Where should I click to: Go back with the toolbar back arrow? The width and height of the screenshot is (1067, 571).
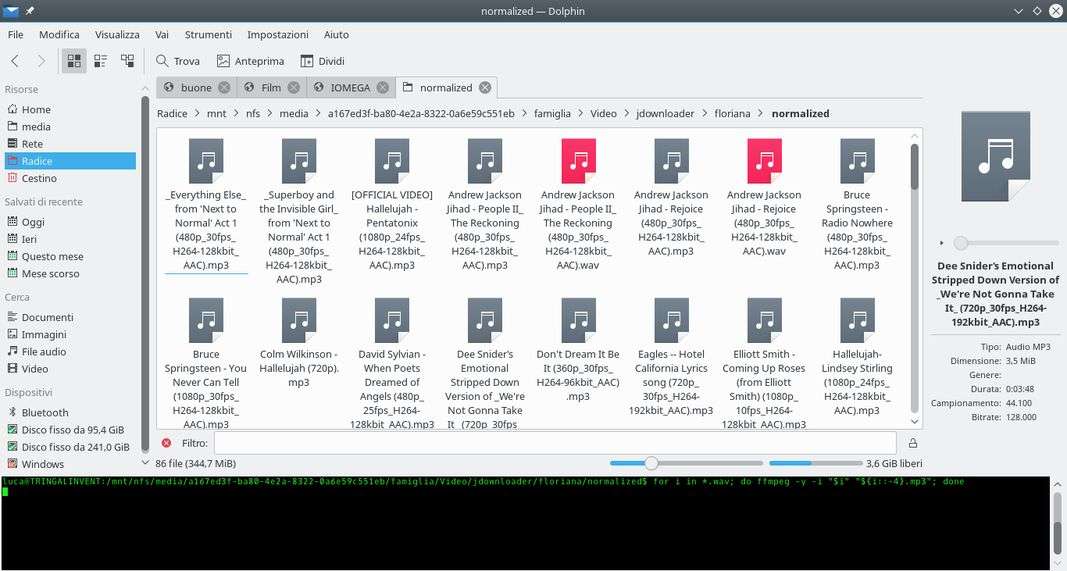click(x=15, y=61)
